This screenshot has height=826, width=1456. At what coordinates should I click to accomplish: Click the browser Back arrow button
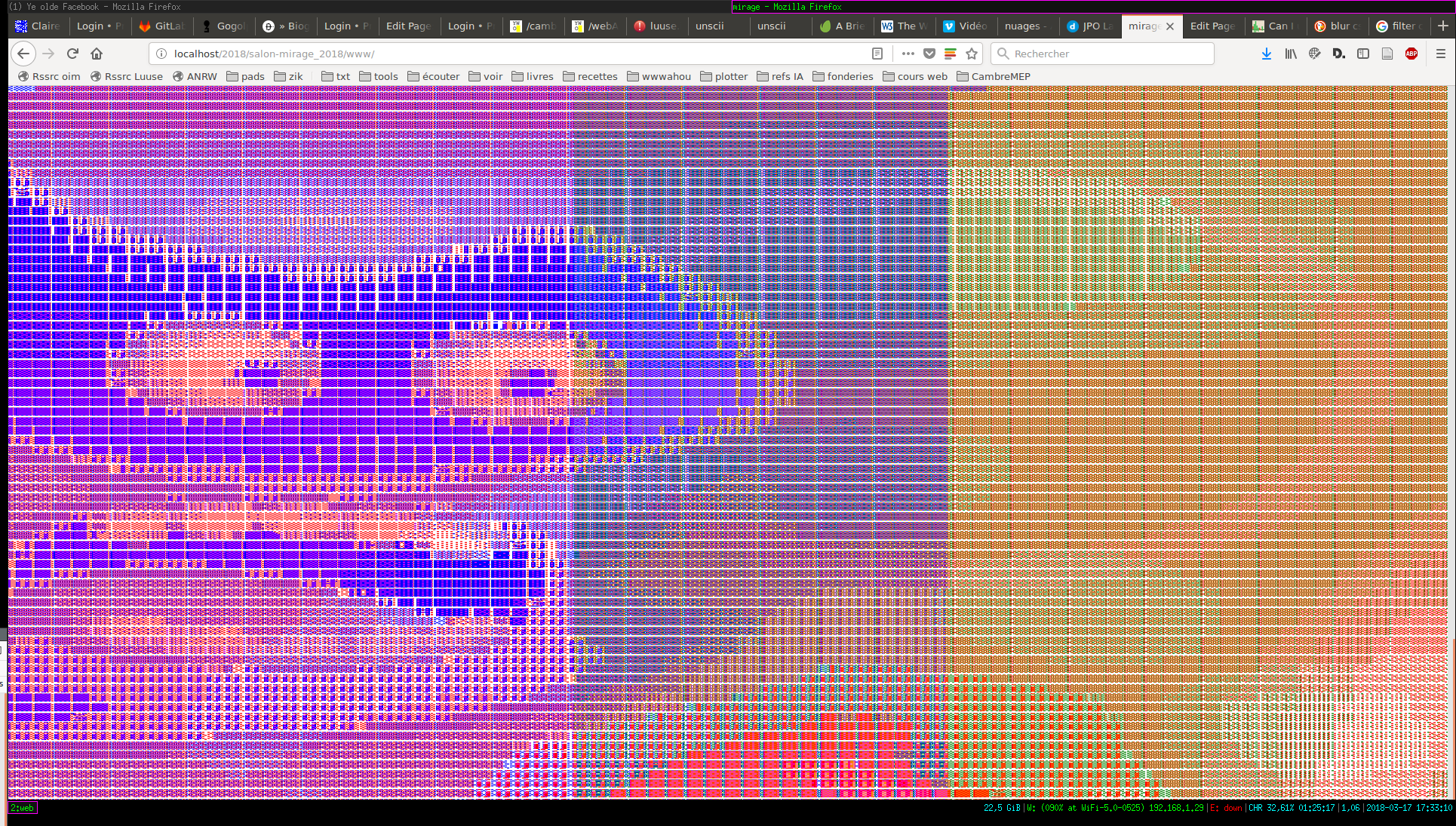coord(23,54)
